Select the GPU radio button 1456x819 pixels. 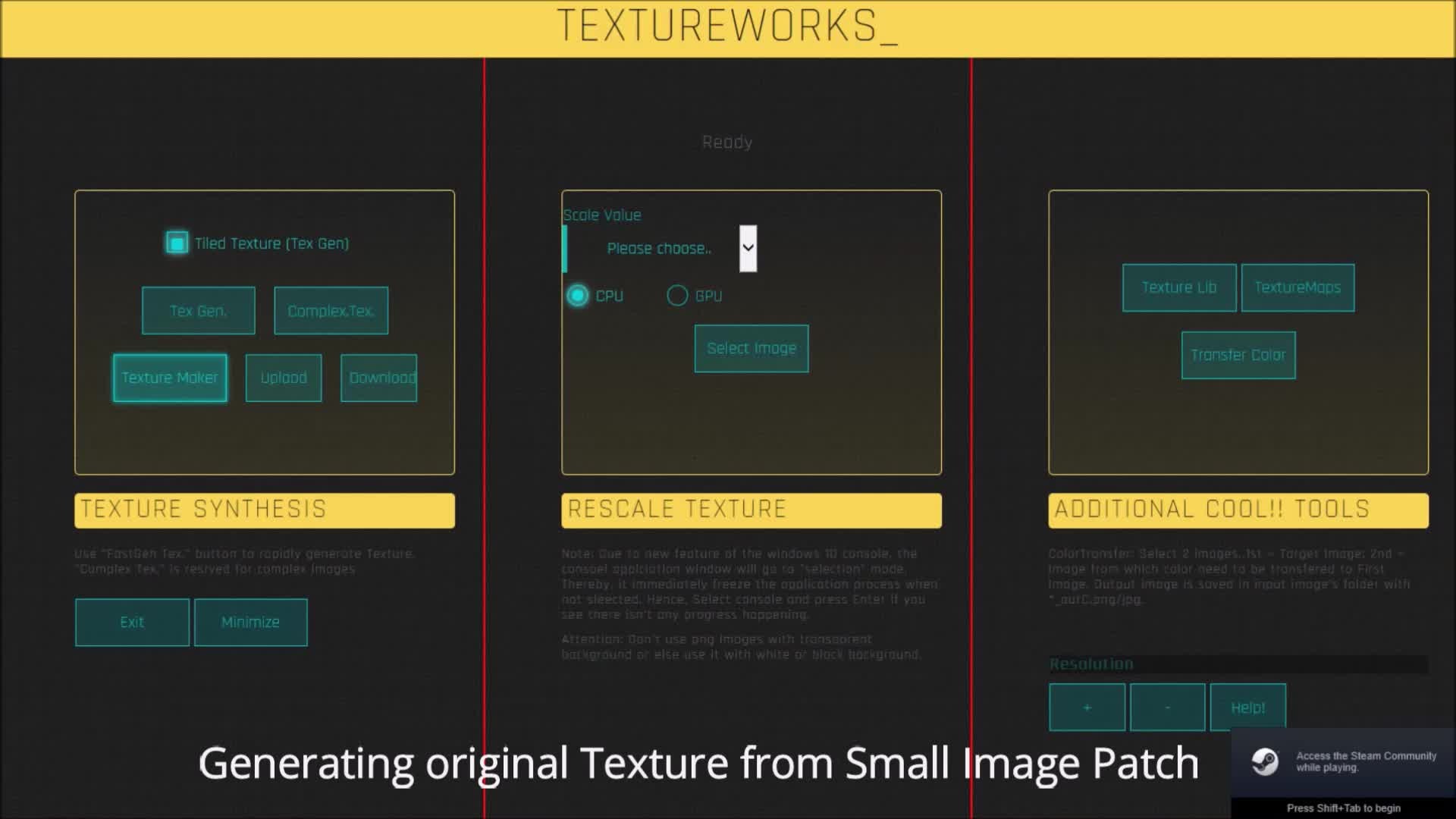tap(677, 296)
